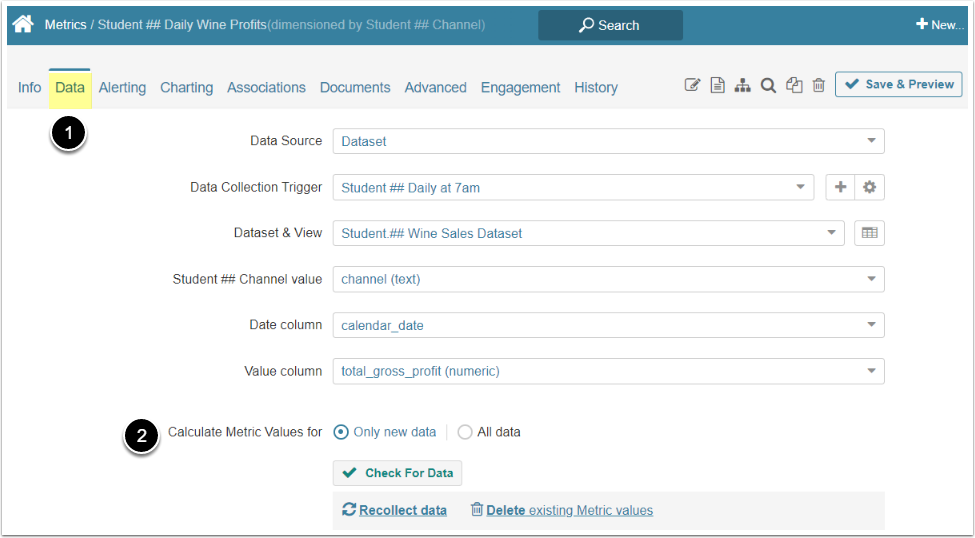Open the dataset table view icon

tap(870, 233)
